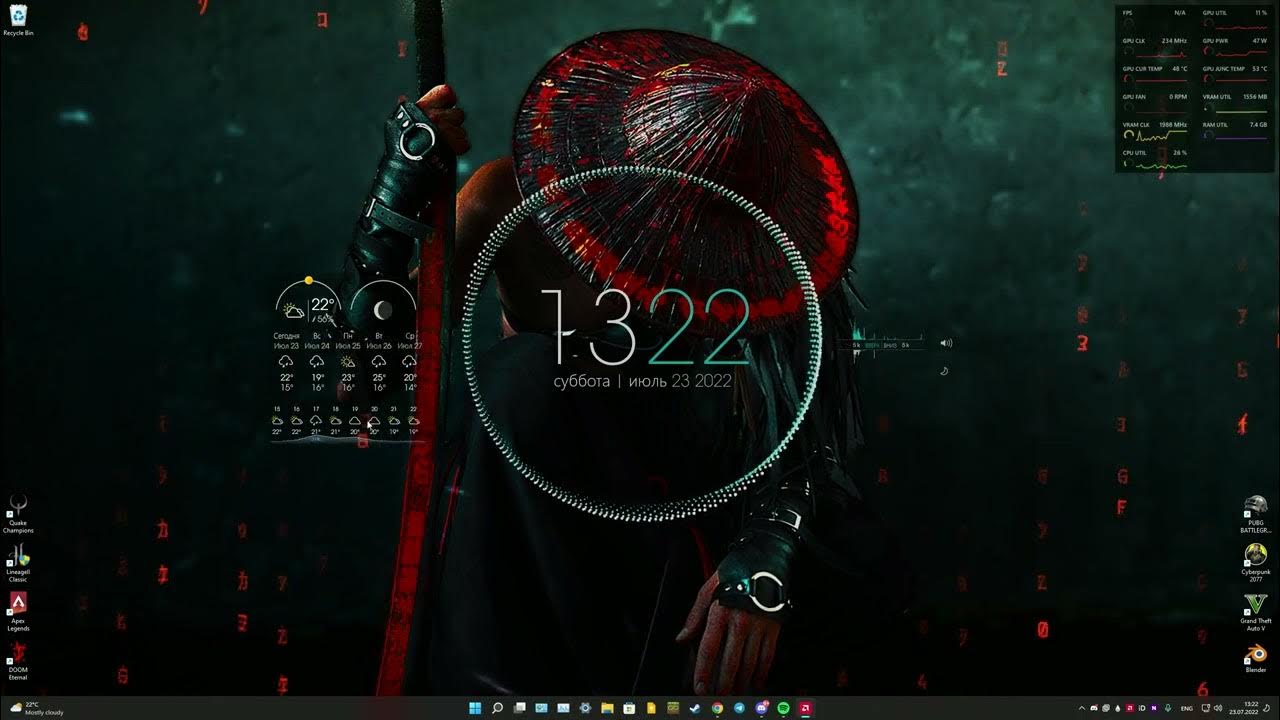Select the Grand Theft Auto V shortcut

click(1255, 612)
